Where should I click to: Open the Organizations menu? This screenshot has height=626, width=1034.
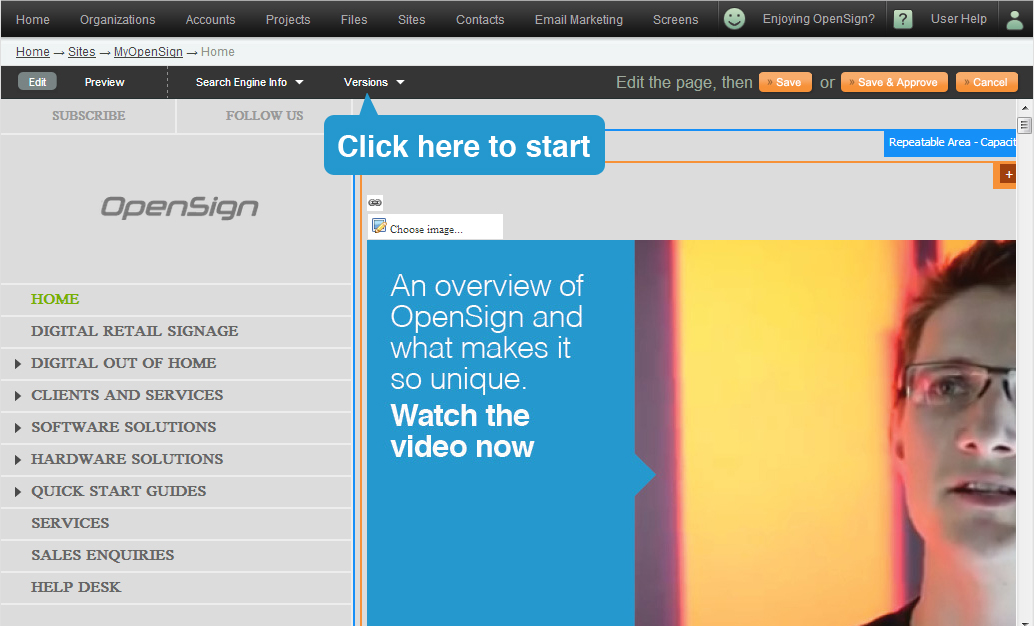[x=117, y=19]
